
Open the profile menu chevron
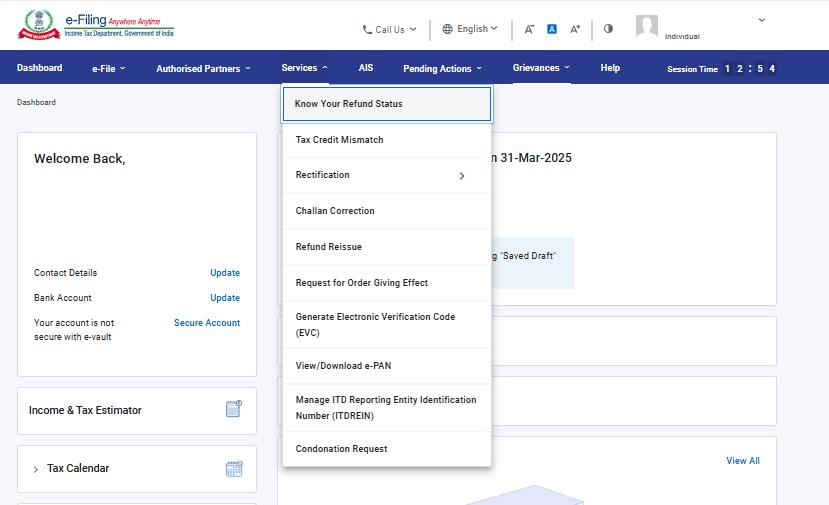(761, 20)
